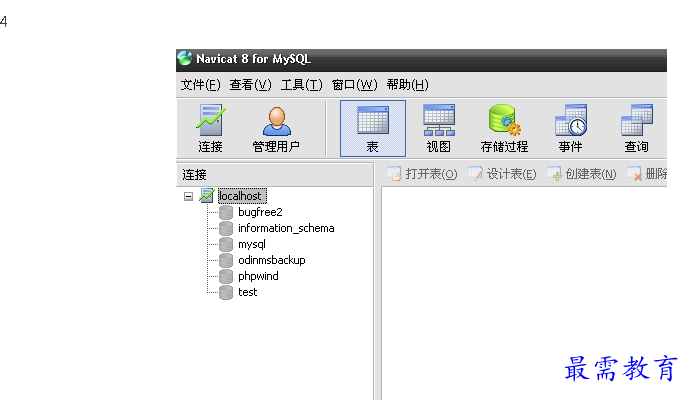Click the odinmsbackup database cylinder icon
The image size is (686, 400).
[x=226, y=260]
